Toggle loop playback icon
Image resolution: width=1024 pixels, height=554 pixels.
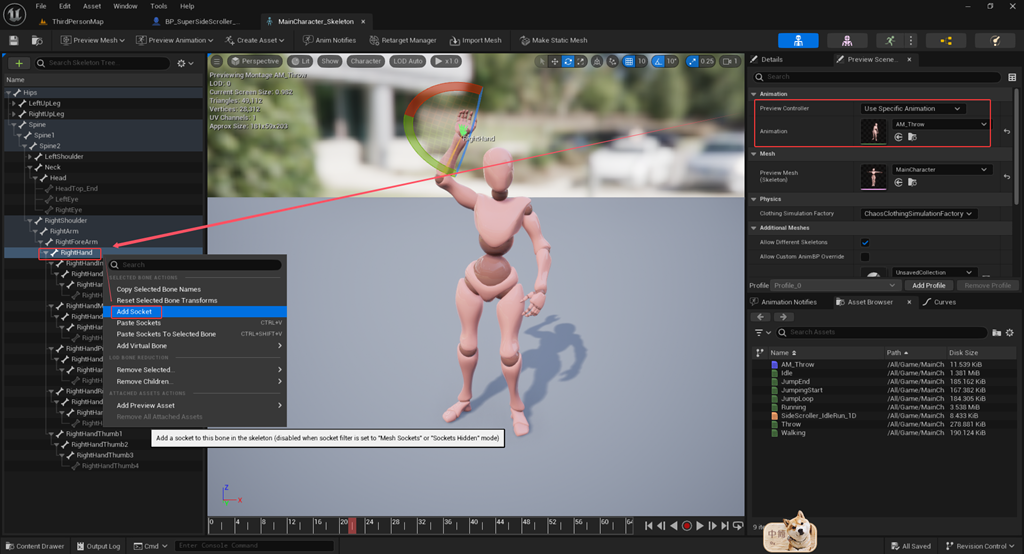coord(738,525)
